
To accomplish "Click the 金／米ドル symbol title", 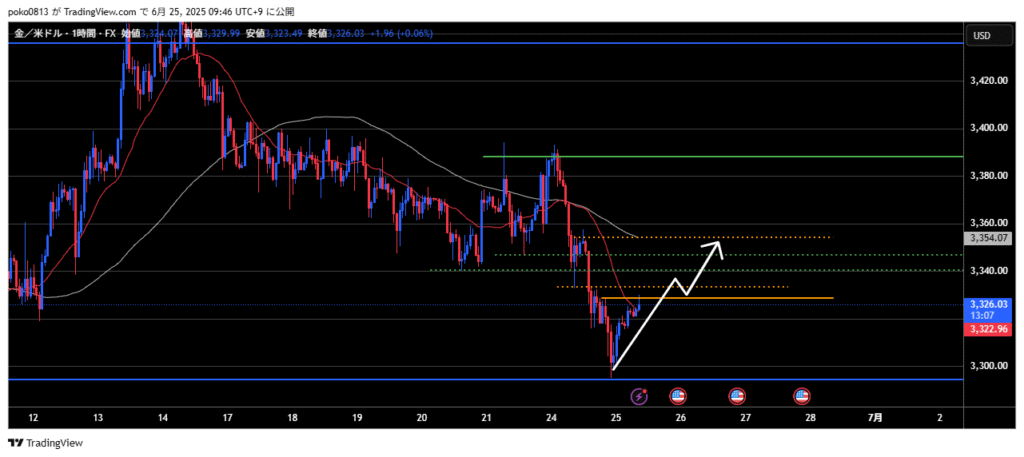I will point(38,34).
